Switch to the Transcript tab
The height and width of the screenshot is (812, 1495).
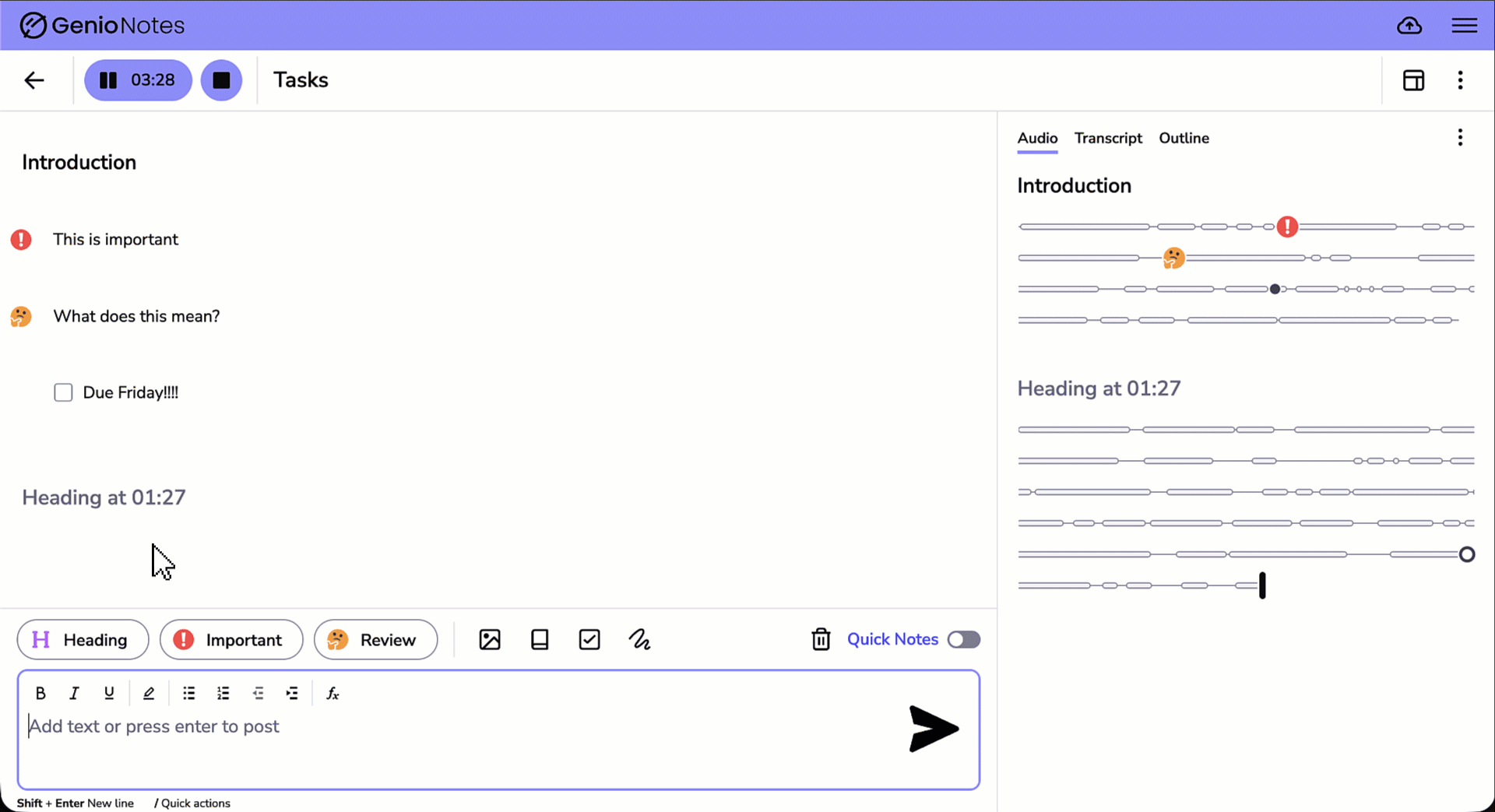pyautogui.click(x=1108, y=139)
